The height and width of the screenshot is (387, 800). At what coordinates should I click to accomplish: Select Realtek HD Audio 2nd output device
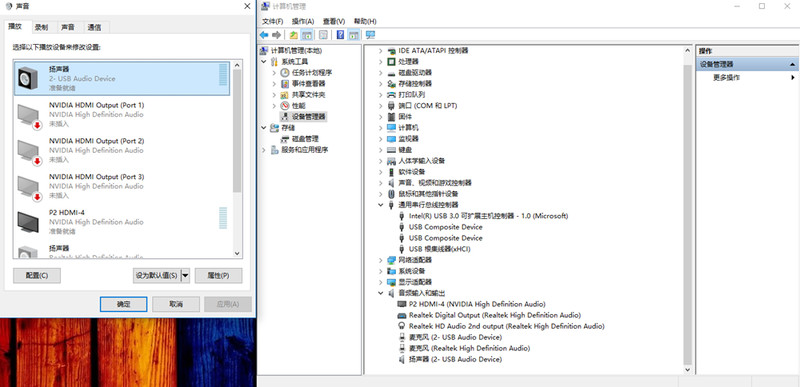(x=507, y=326)
